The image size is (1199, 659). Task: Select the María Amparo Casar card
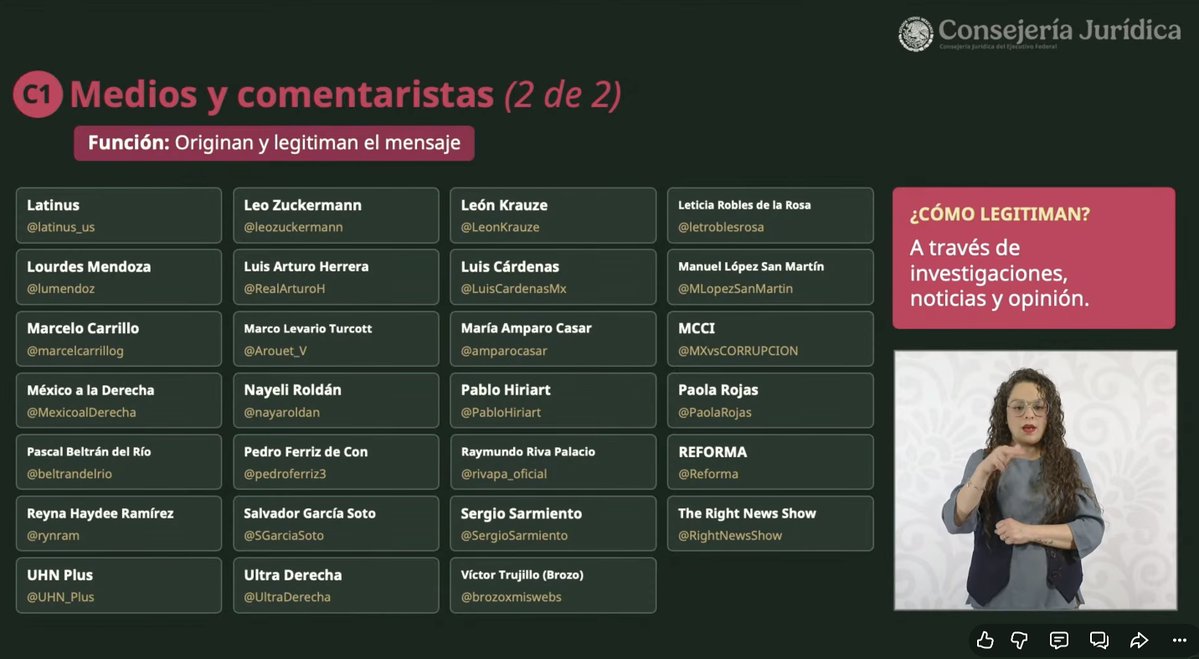553,339
